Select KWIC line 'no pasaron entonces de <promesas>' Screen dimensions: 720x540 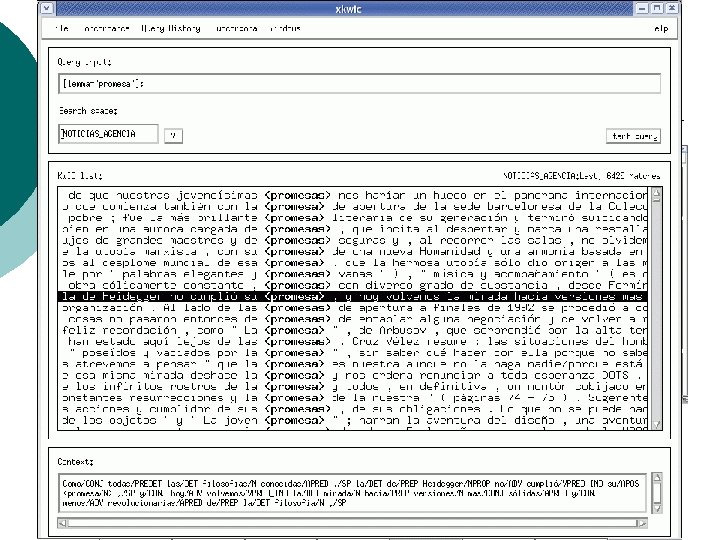(354, 319)
